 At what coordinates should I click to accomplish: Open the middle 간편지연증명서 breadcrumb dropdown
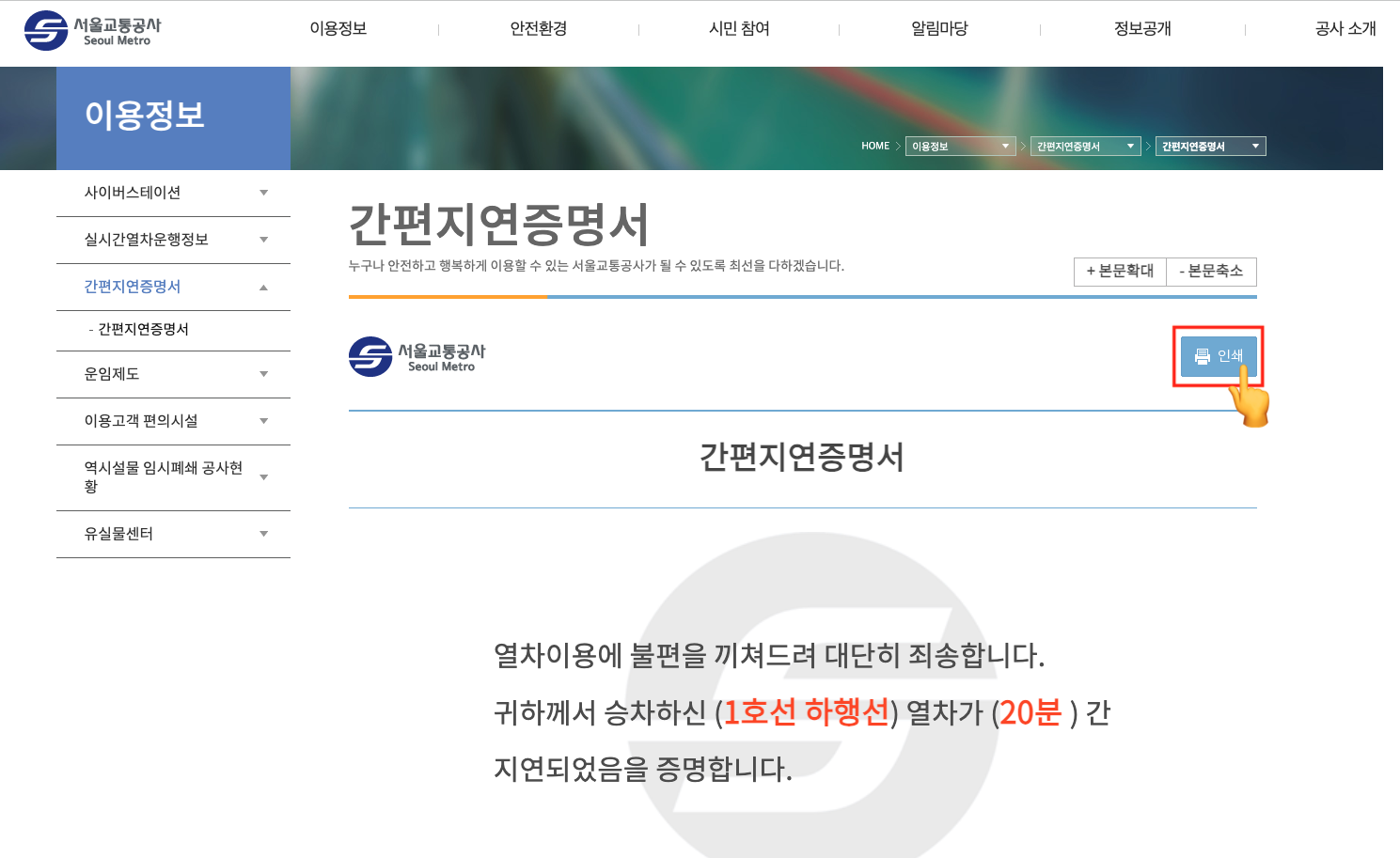[x=1085, y=147]
